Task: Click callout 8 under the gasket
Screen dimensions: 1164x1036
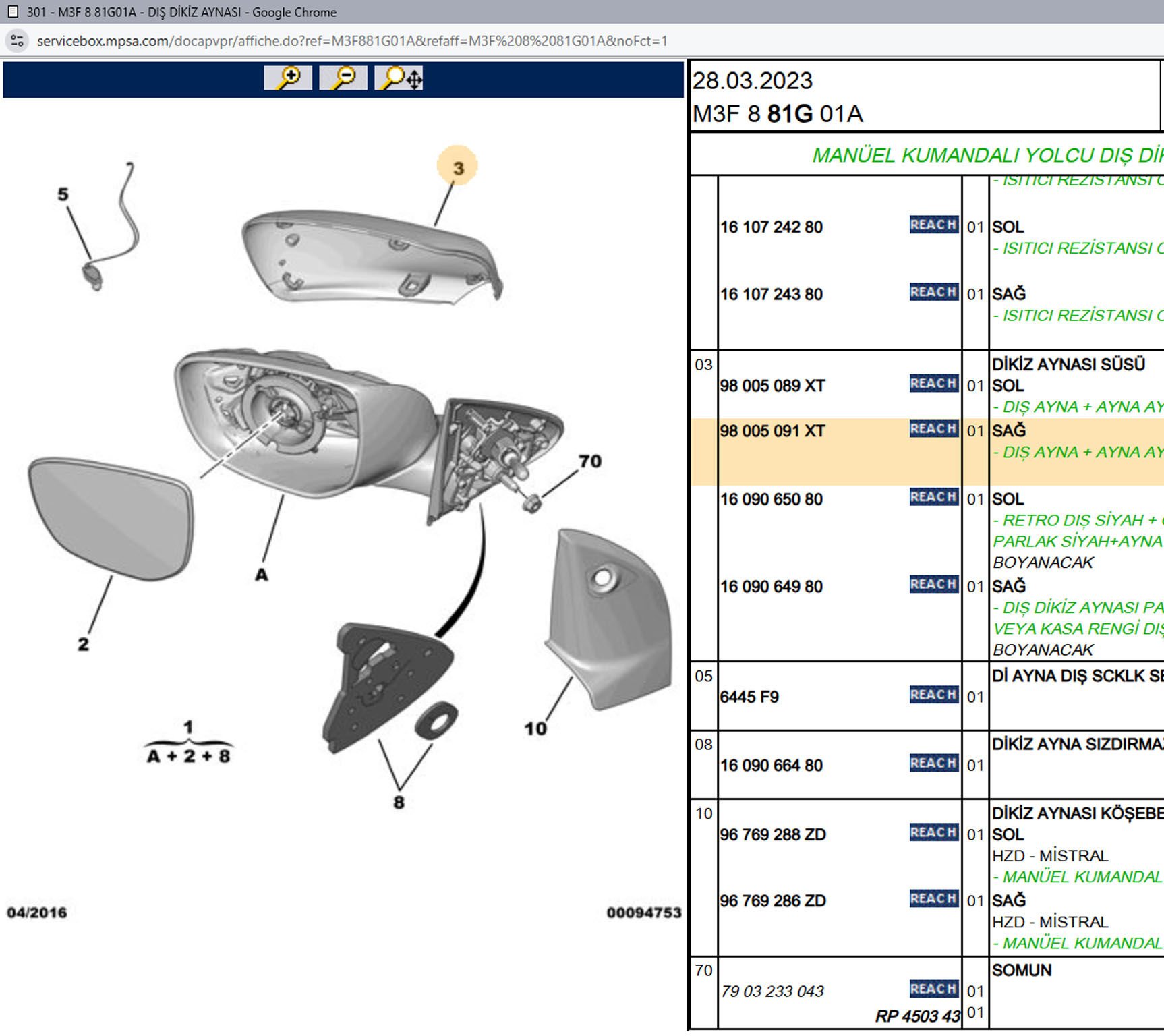Action: [399, 803]
